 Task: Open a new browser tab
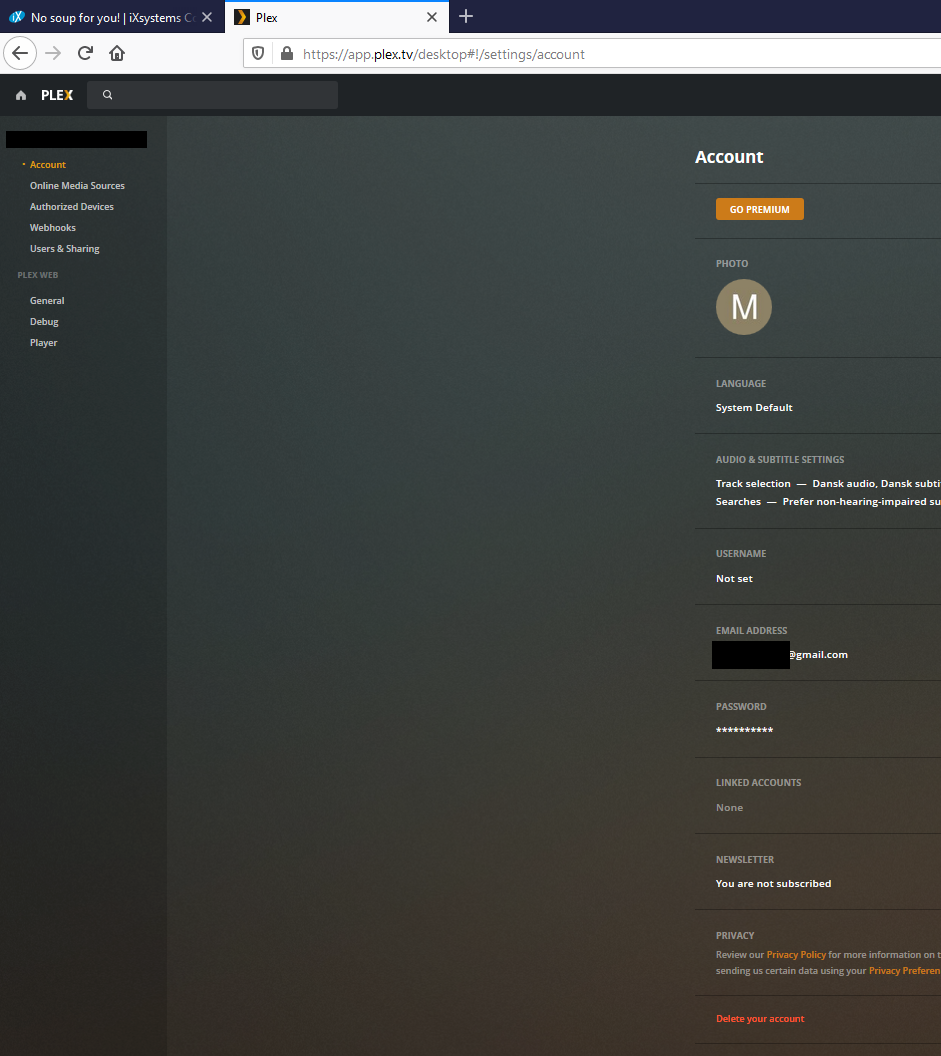[x=465, y=16]
